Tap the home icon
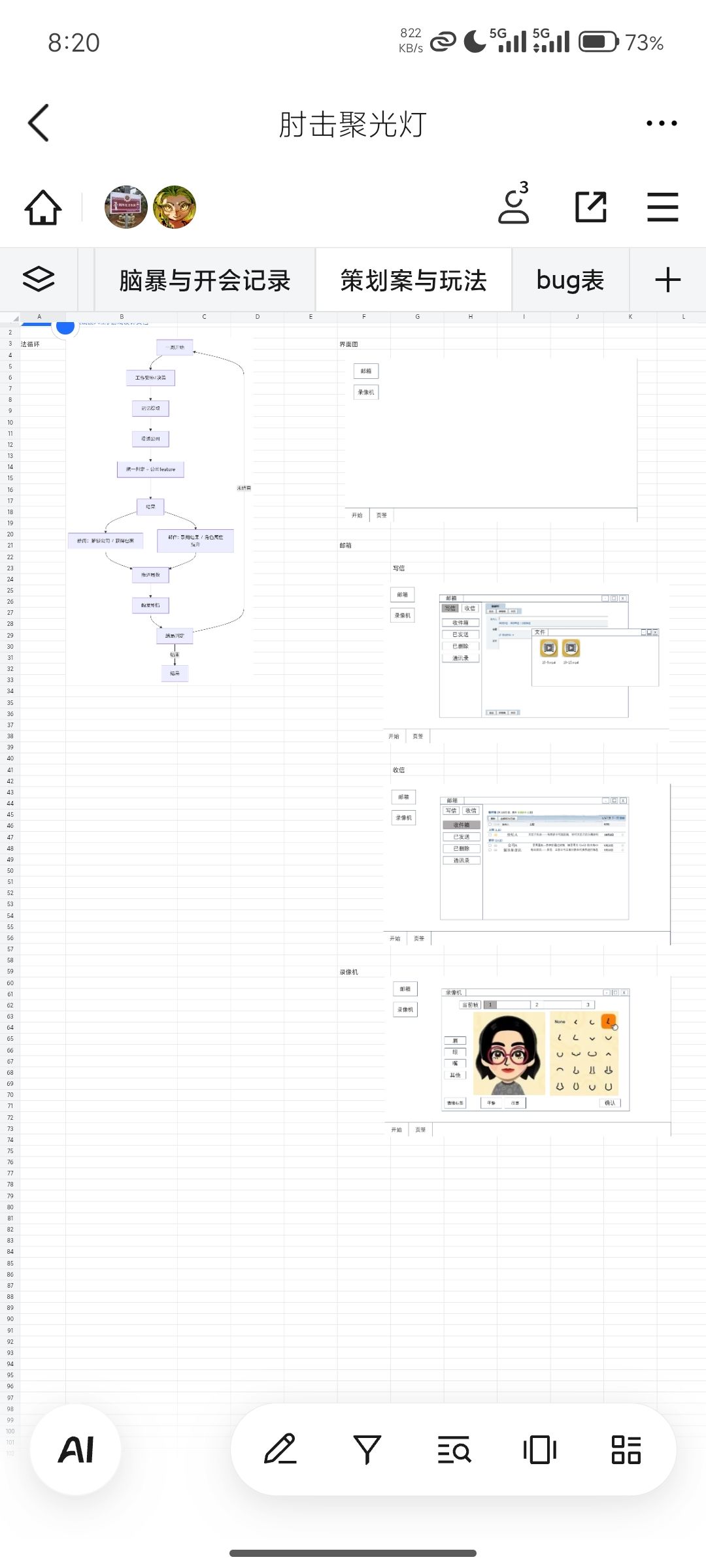Viewport: 706px width, 1568px height. point(43,208)
